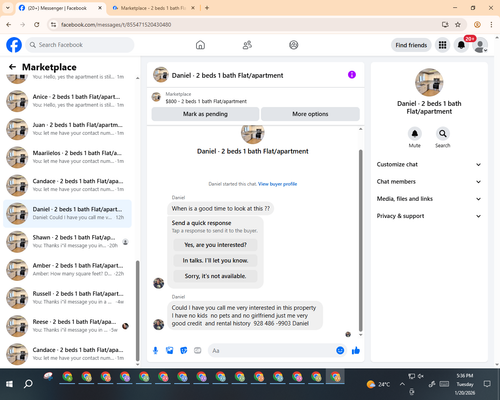Viewport: 500px width, 400px height.
Task: Expand Customize chat section
Action: coord(429,164)
